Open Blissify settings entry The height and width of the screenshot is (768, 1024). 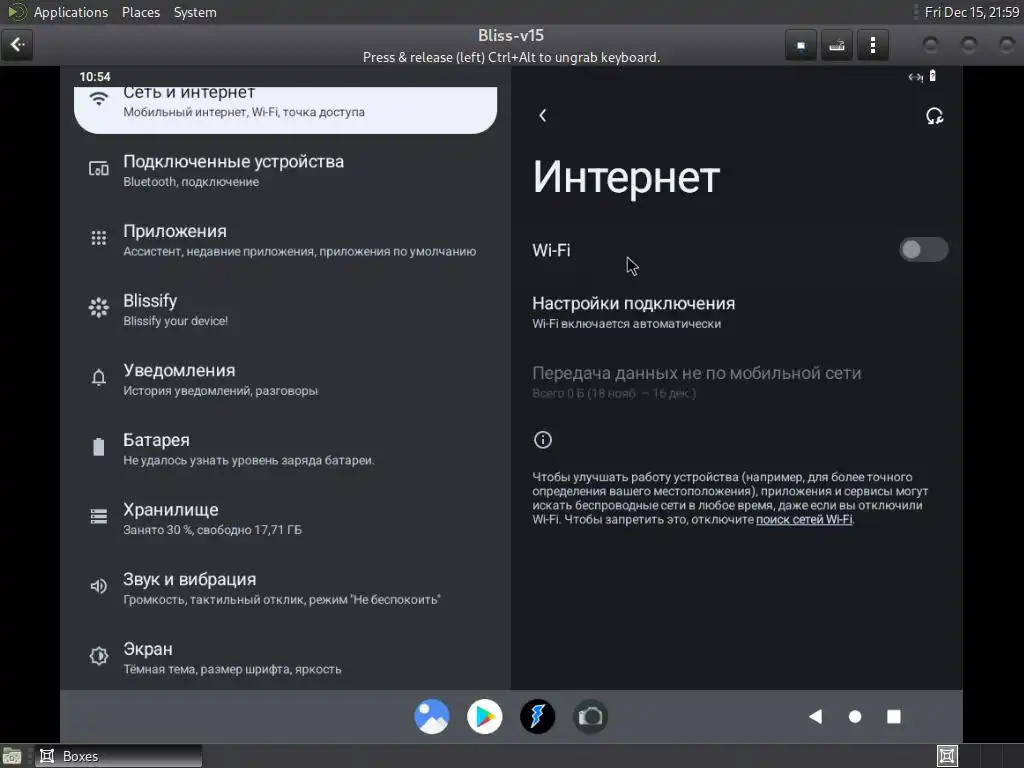(x=285, y=310)
